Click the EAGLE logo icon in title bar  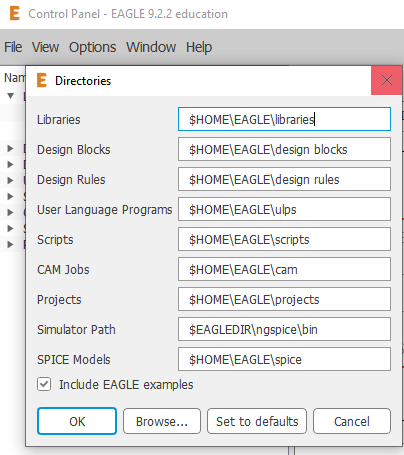tap(15, 14)
